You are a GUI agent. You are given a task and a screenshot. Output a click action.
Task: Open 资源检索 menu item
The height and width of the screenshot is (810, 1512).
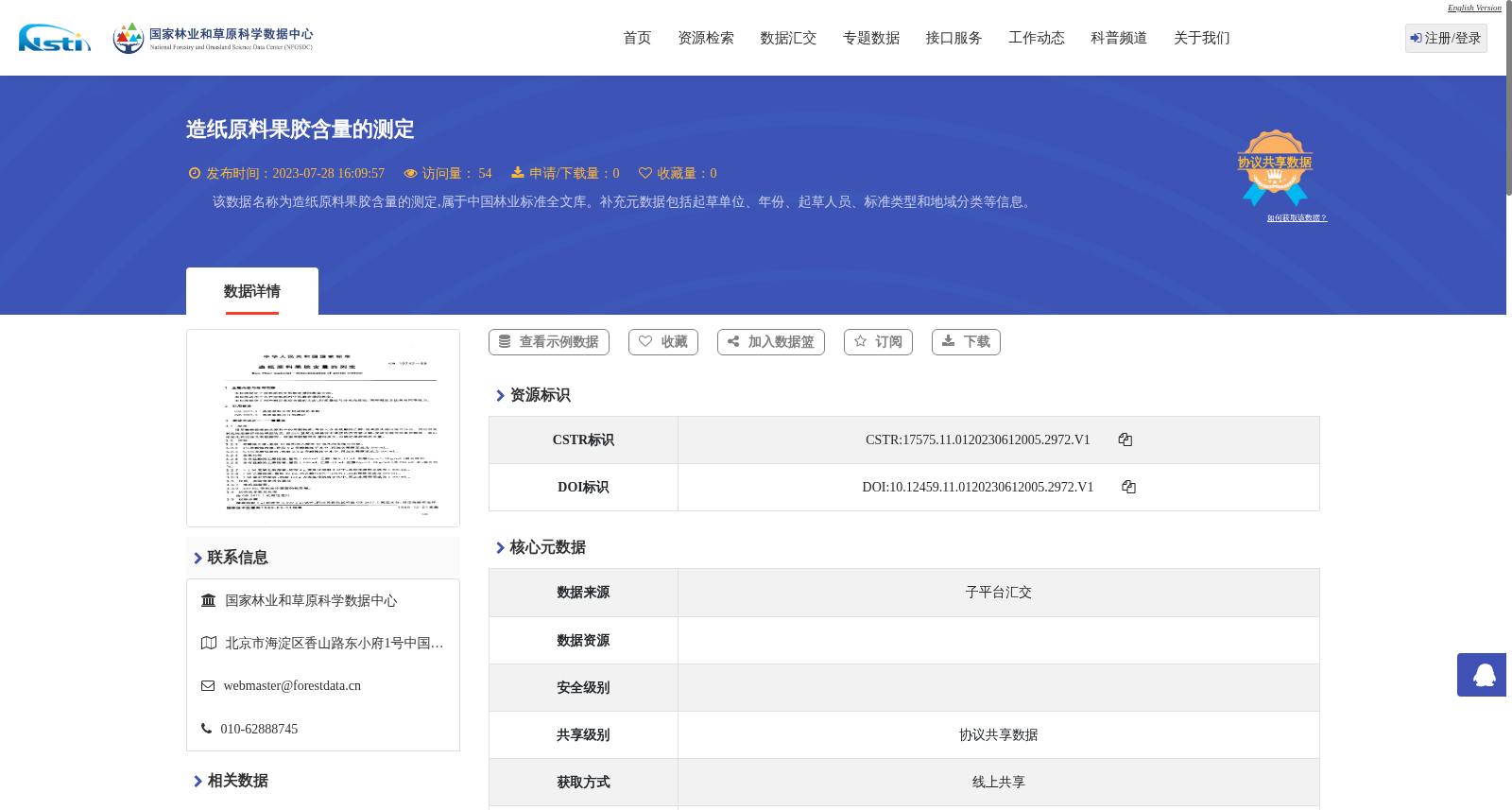706,38
